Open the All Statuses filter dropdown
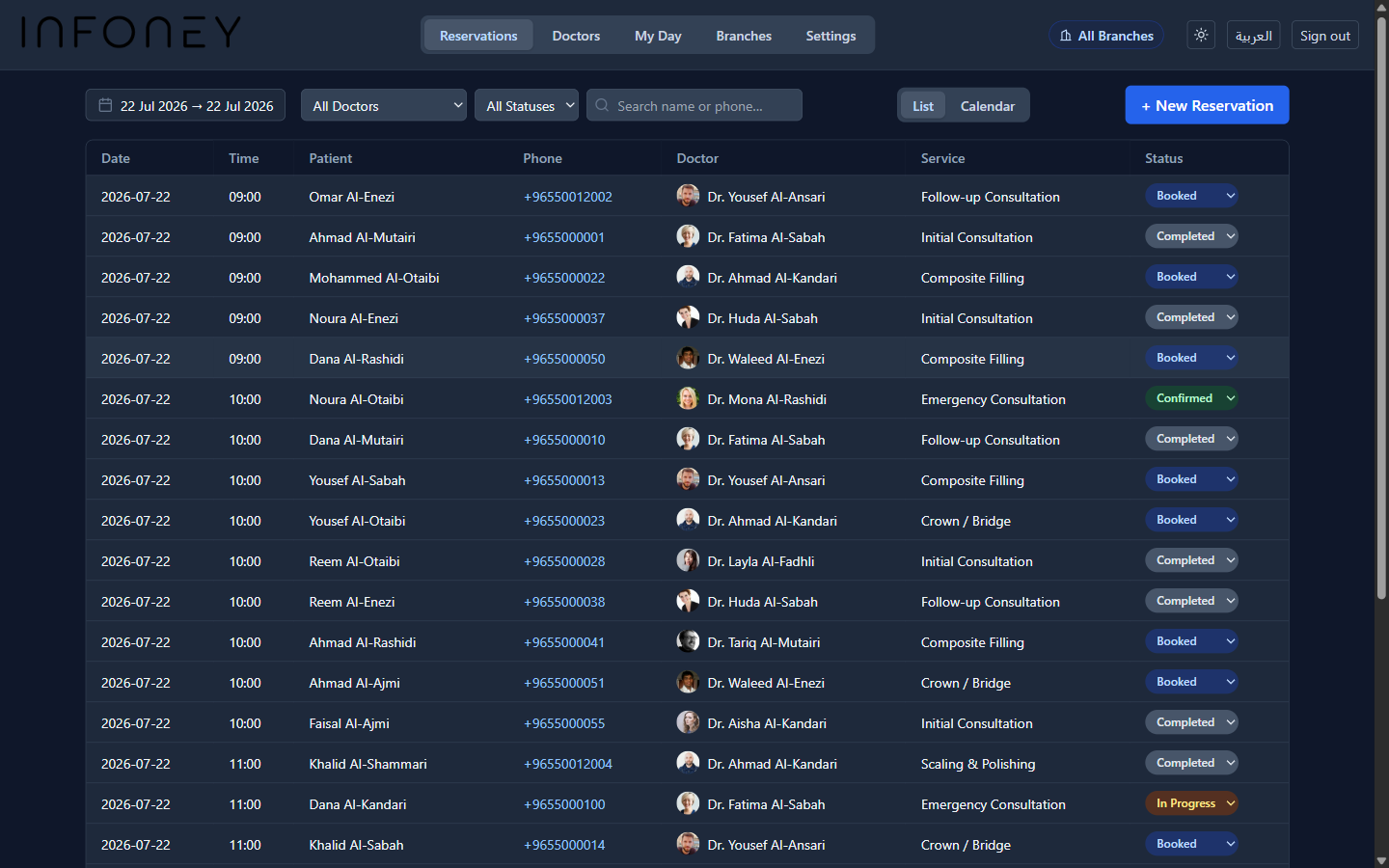Viewport: 1389px width, 868px height. coord(527,105)
